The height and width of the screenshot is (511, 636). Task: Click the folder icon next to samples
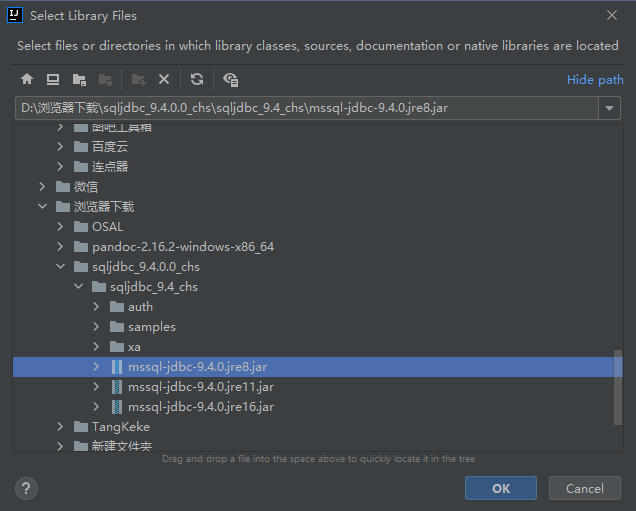click(117, 327)
